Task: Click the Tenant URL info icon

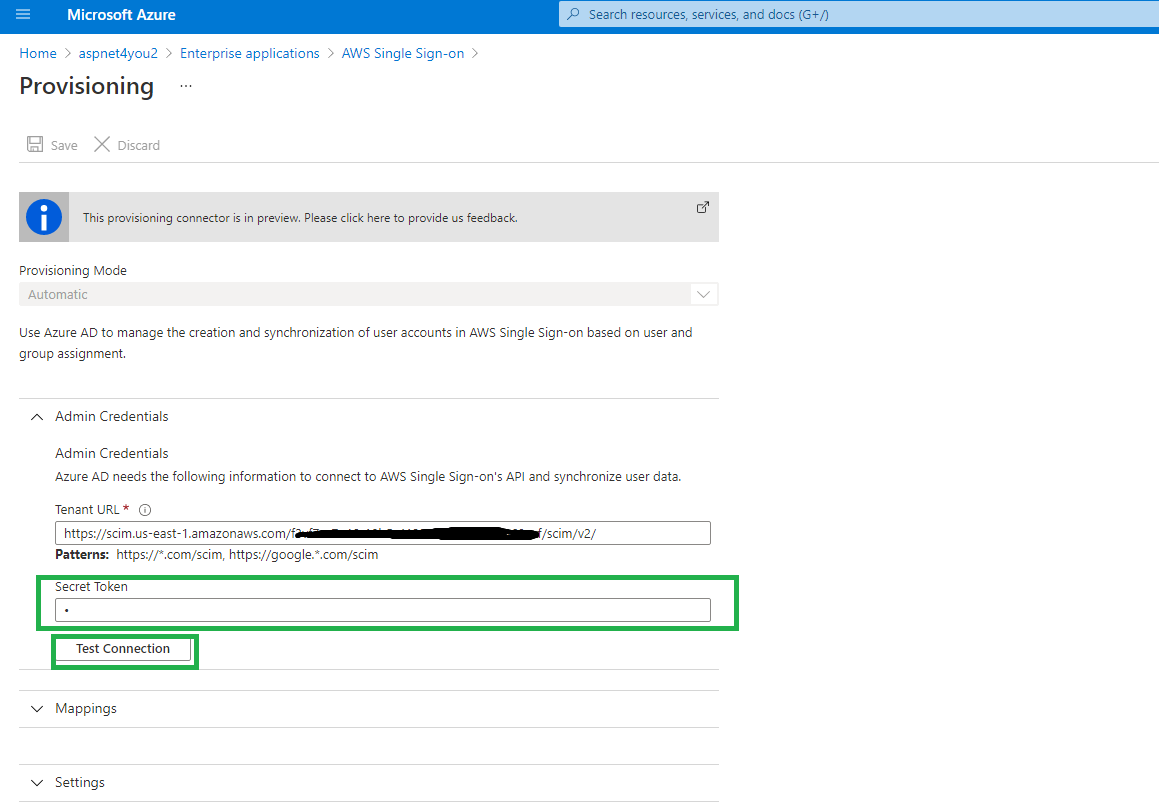Action: tap(145, 510)
